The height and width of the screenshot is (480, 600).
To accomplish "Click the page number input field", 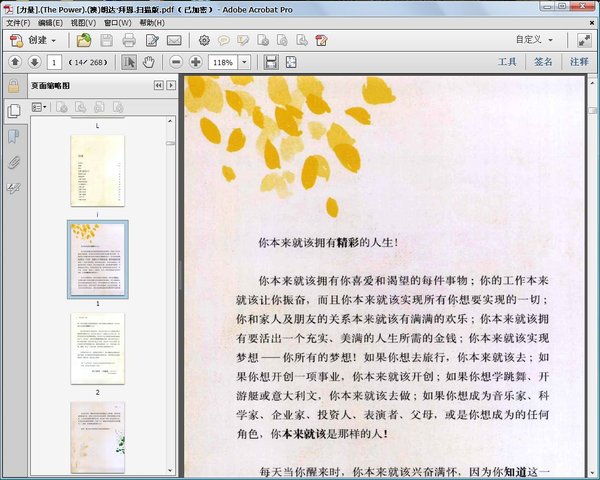I will click(54, 62).
